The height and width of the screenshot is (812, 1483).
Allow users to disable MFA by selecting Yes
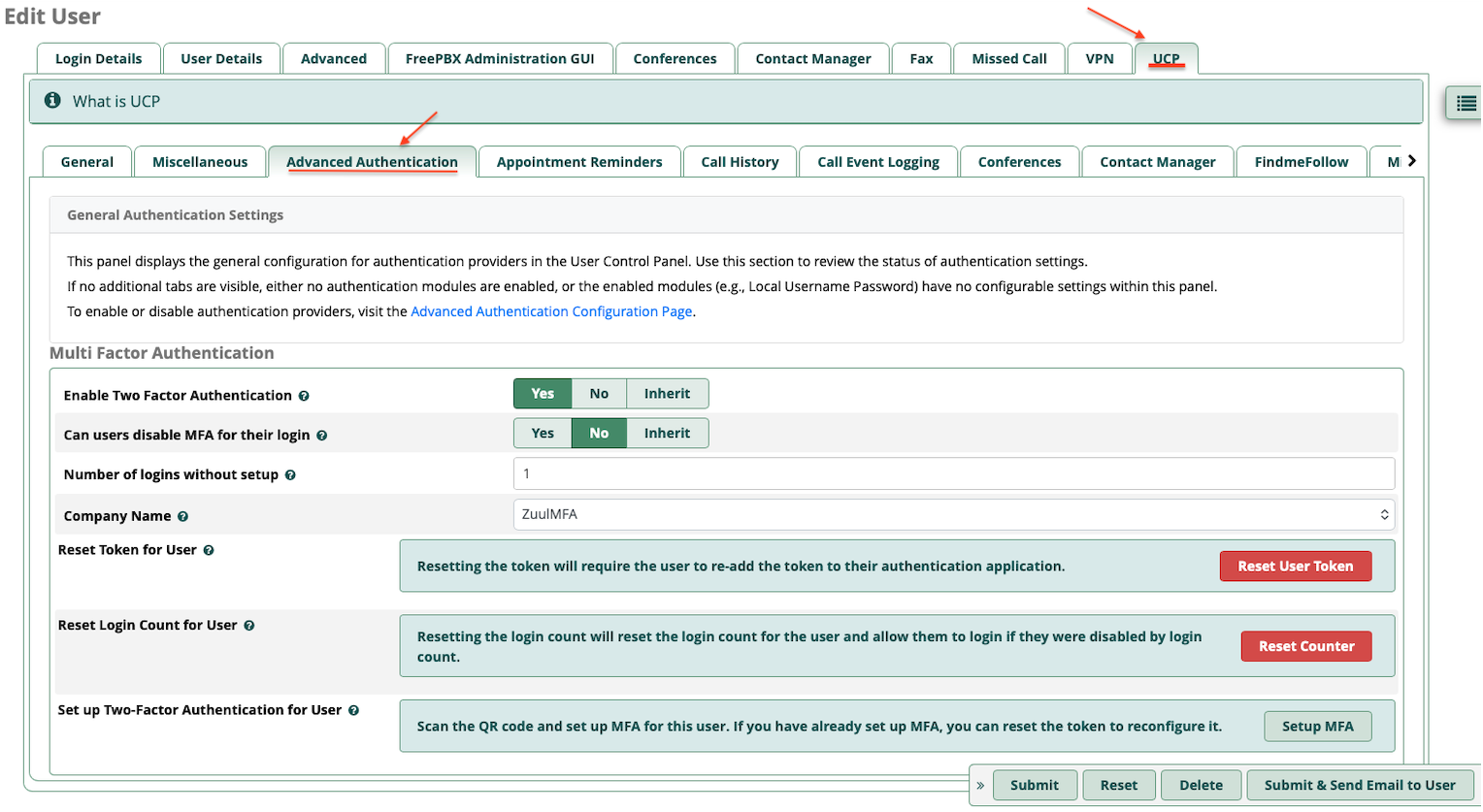(543, 434)
